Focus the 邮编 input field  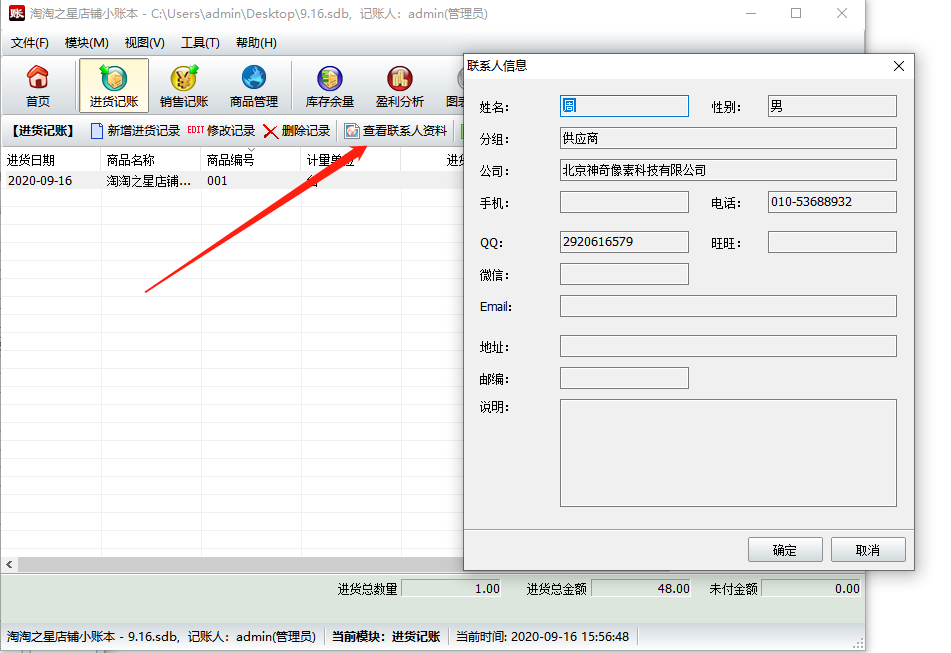624,378
